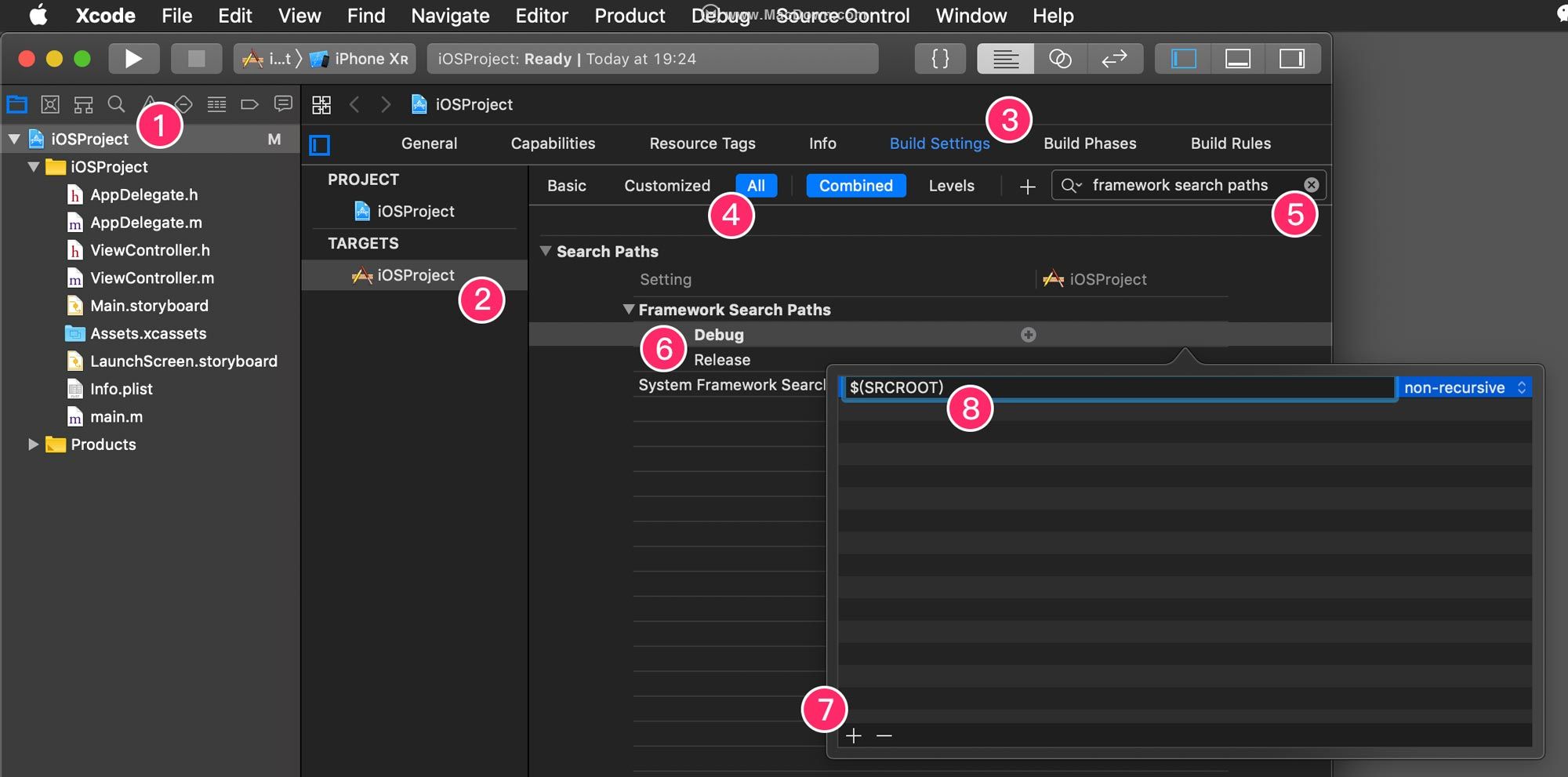Open the Resource Tags tab

pos(702,143)
